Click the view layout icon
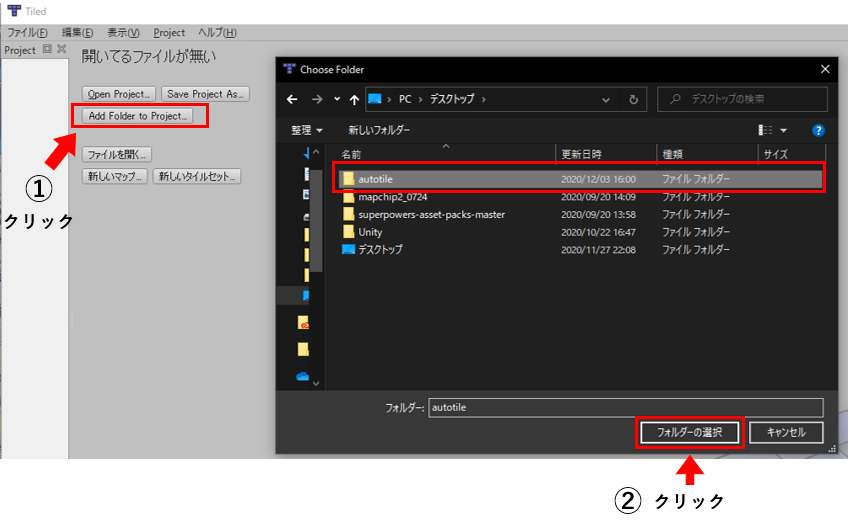The image size is (849, 521). click(765, 130)
